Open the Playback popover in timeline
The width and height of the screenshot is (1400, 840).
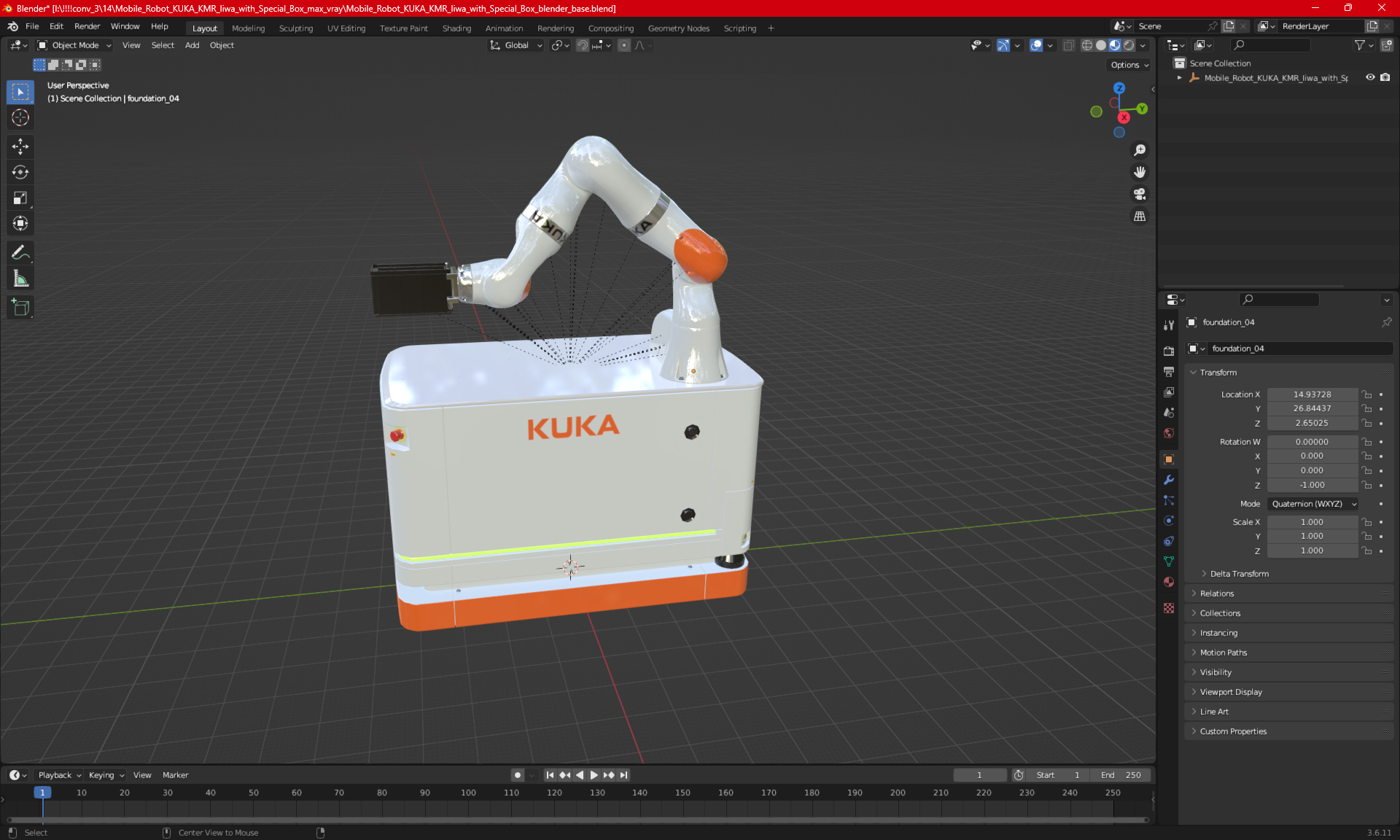click(59, 775)
